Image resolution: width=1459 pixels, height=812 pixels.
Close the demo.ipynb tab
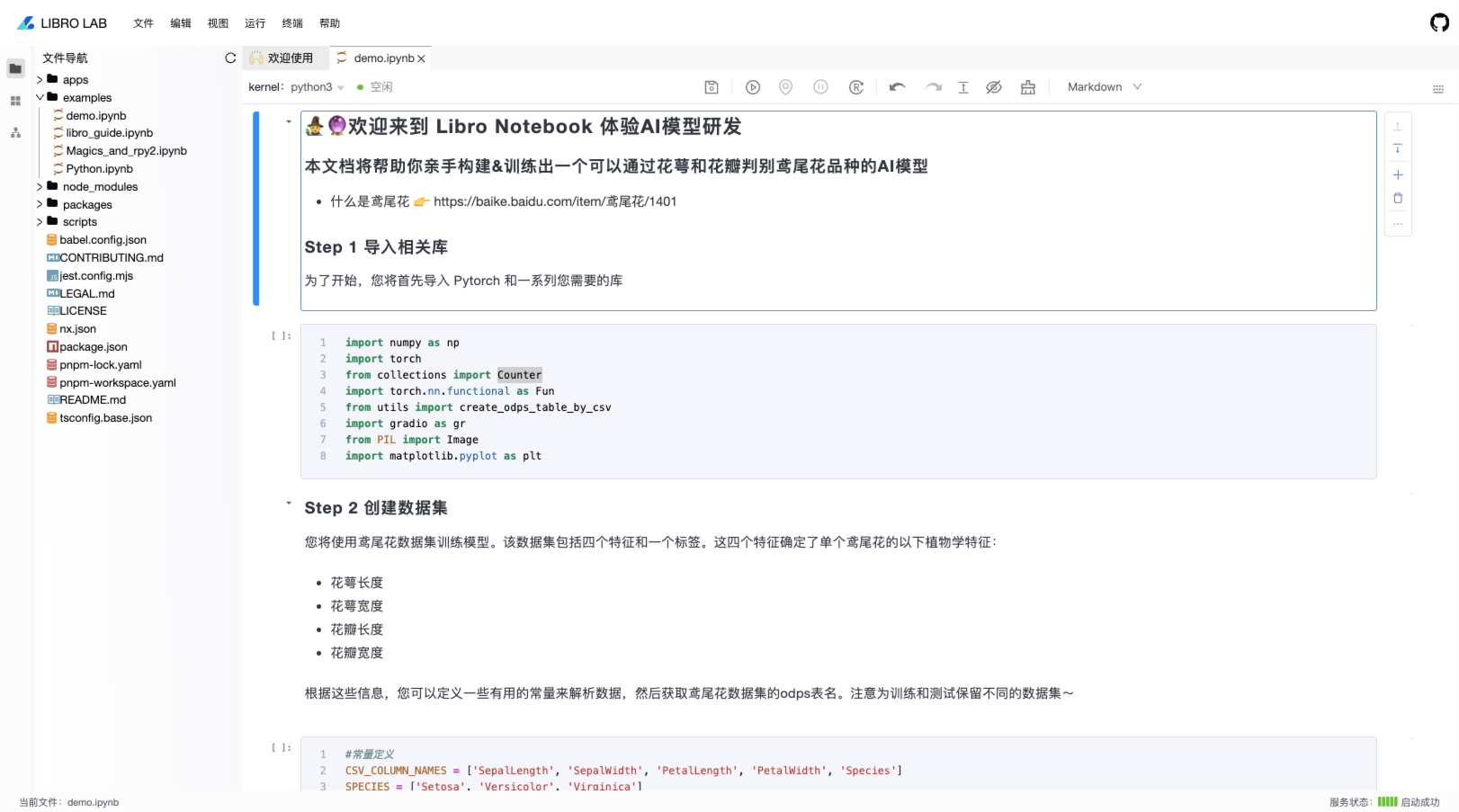[421, 58]
